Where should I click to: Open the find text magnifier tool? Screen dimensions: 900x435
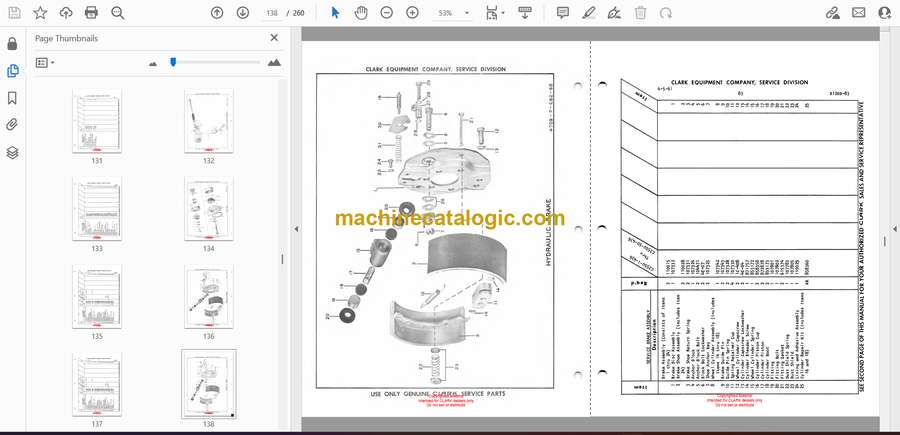coord(118,13)
